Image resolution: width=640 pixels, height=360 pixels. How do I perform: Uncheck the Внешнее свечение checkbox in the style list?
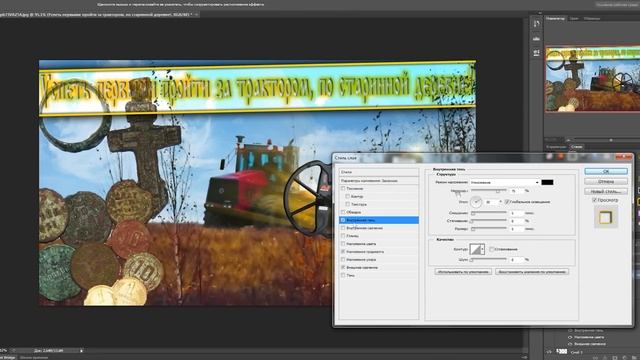pos(343,267)
